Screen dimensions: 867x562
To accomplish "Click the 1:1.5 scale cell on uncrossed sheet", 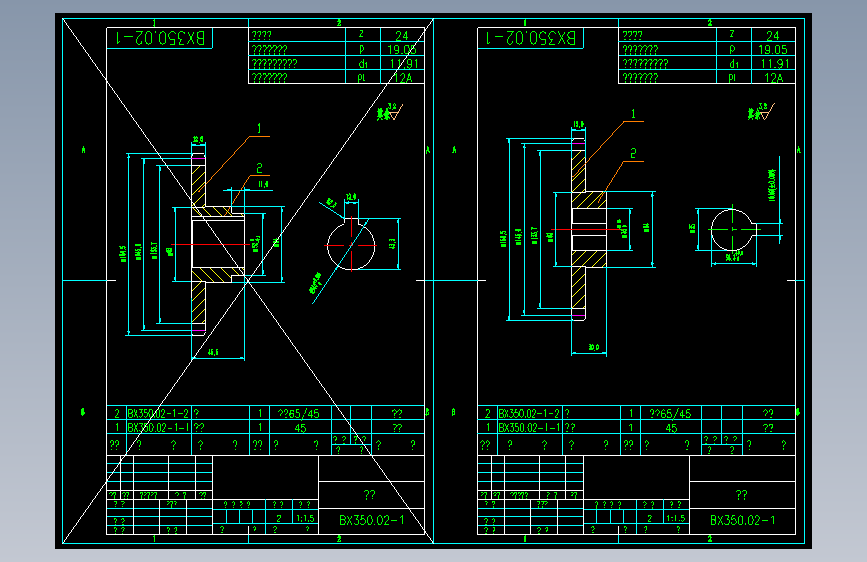I will coord(676,518).
